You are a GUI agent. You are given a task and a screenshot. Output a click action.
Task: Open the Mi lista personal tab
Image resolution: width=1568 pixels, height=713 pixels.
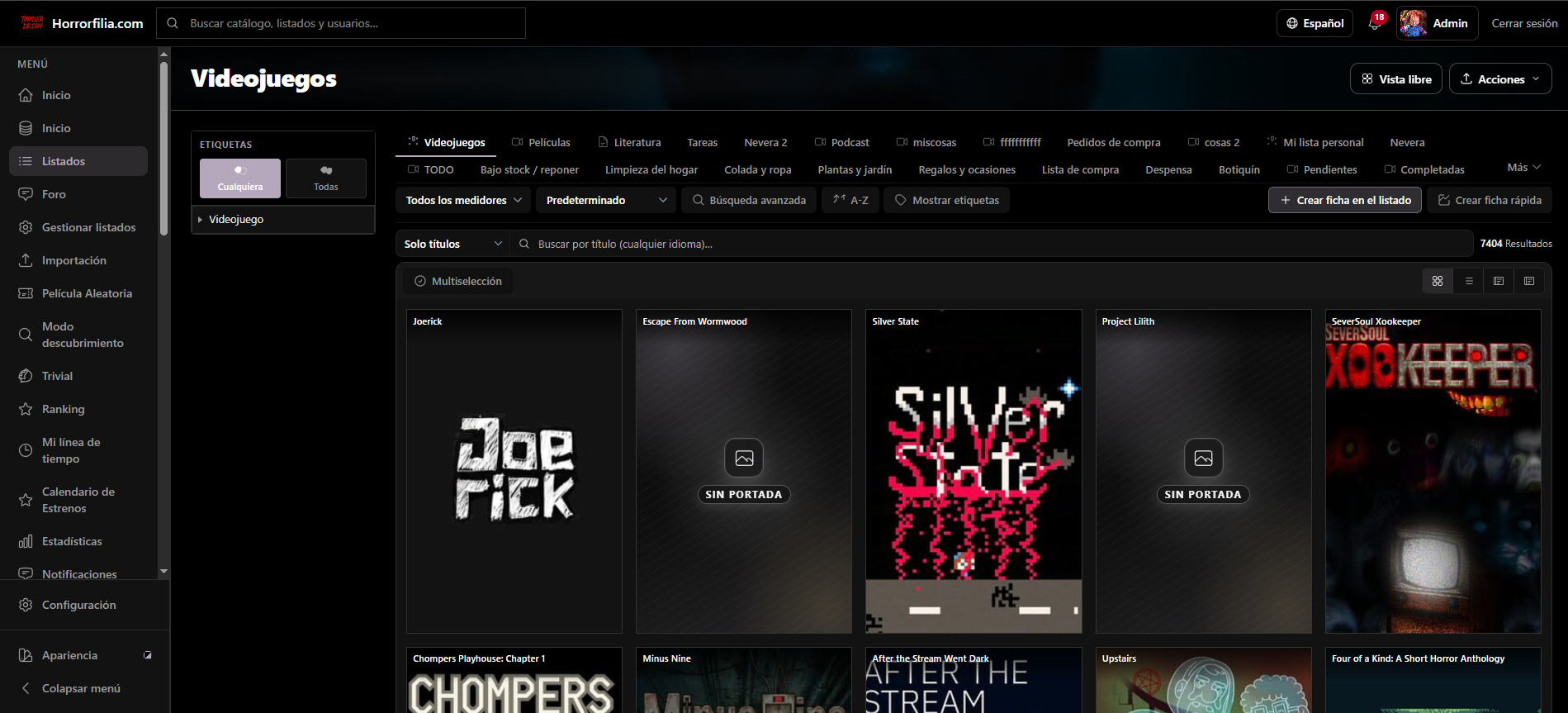(x=1315, y=142)
